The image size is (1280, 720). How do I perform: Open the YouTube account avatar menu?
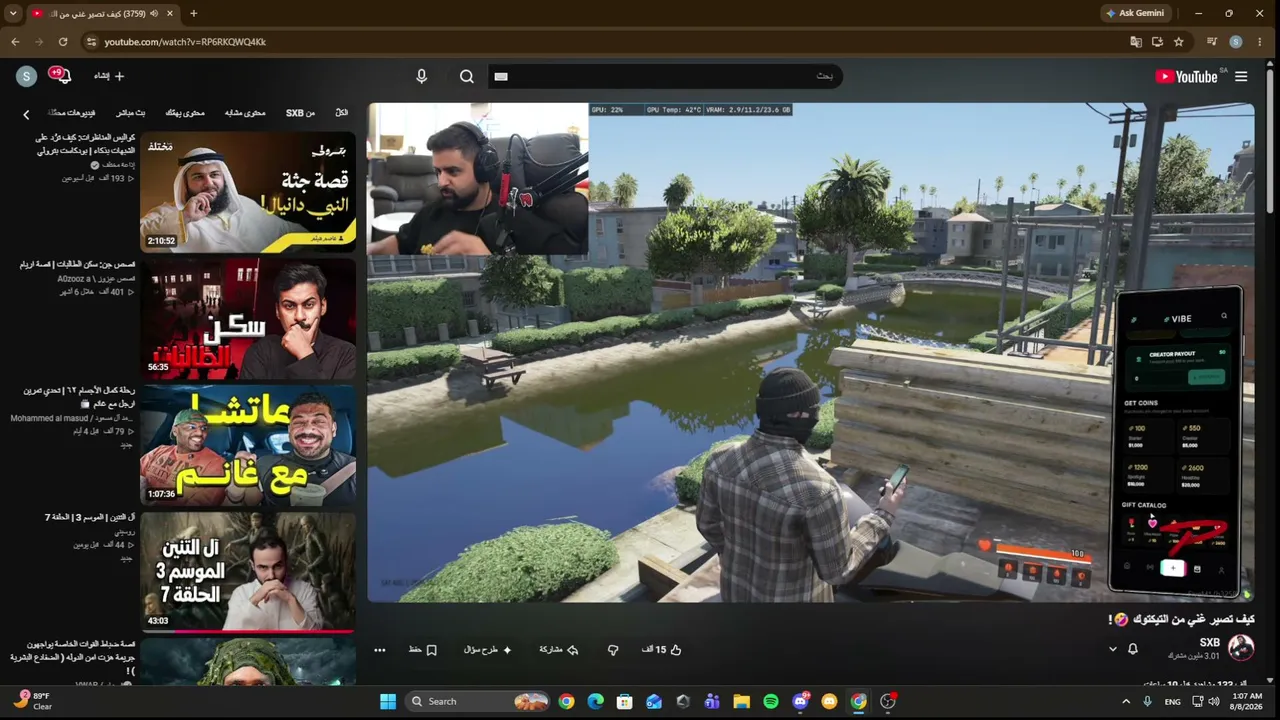tap(27, 76)
